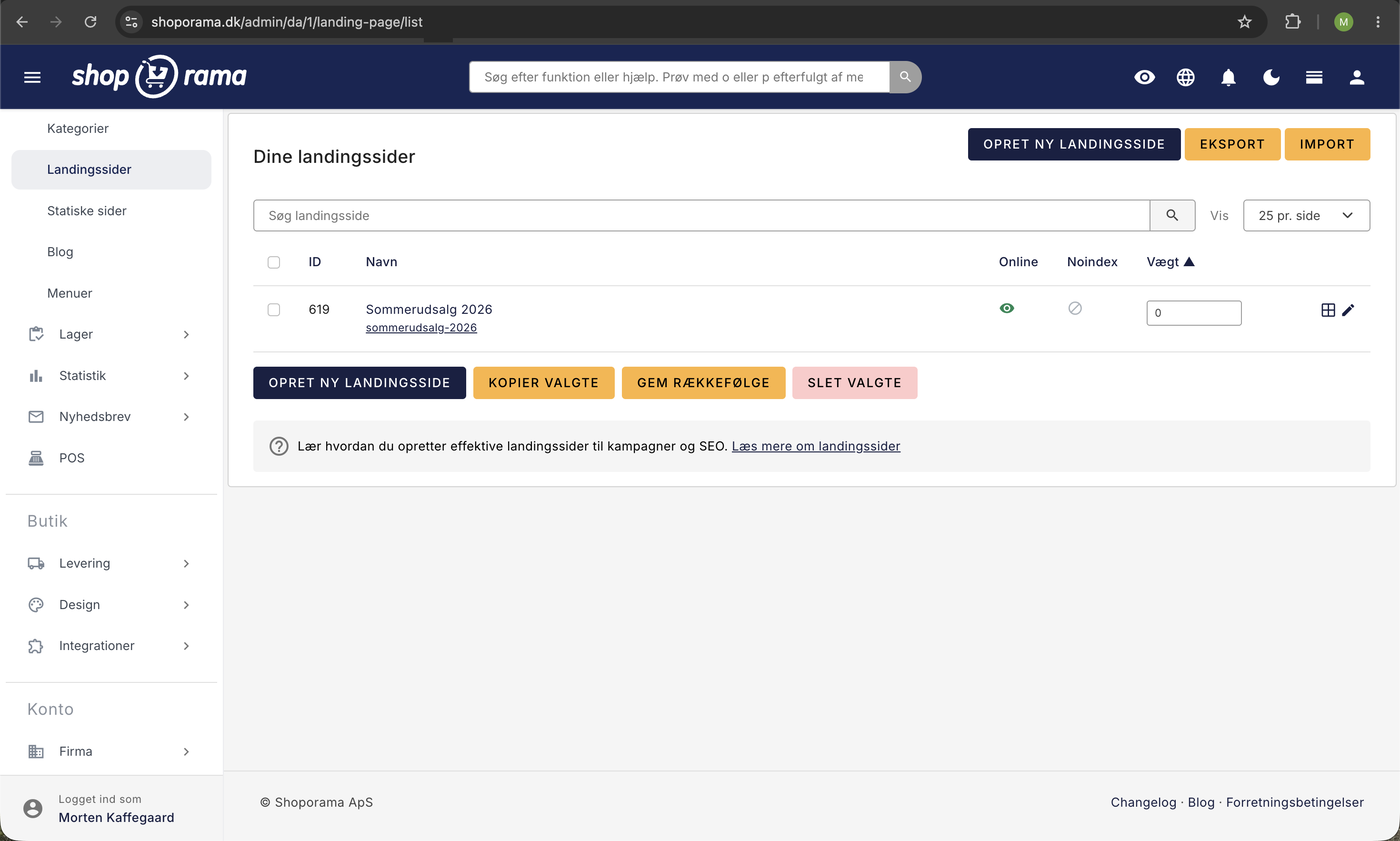Click the Design palette icon
Image resolution: width=1400 pixels, height=841 pixels.
(37, 604)
